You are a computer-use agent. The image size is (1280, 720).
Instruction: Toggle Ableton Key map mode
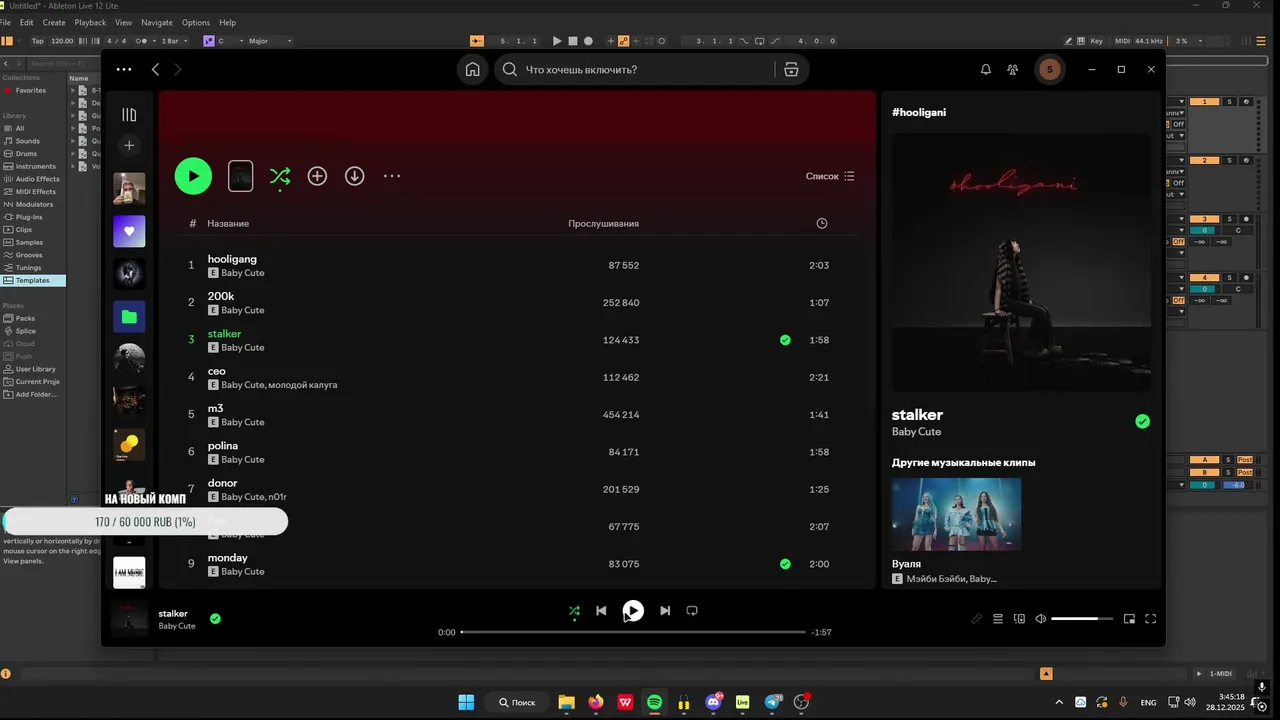1096,41
